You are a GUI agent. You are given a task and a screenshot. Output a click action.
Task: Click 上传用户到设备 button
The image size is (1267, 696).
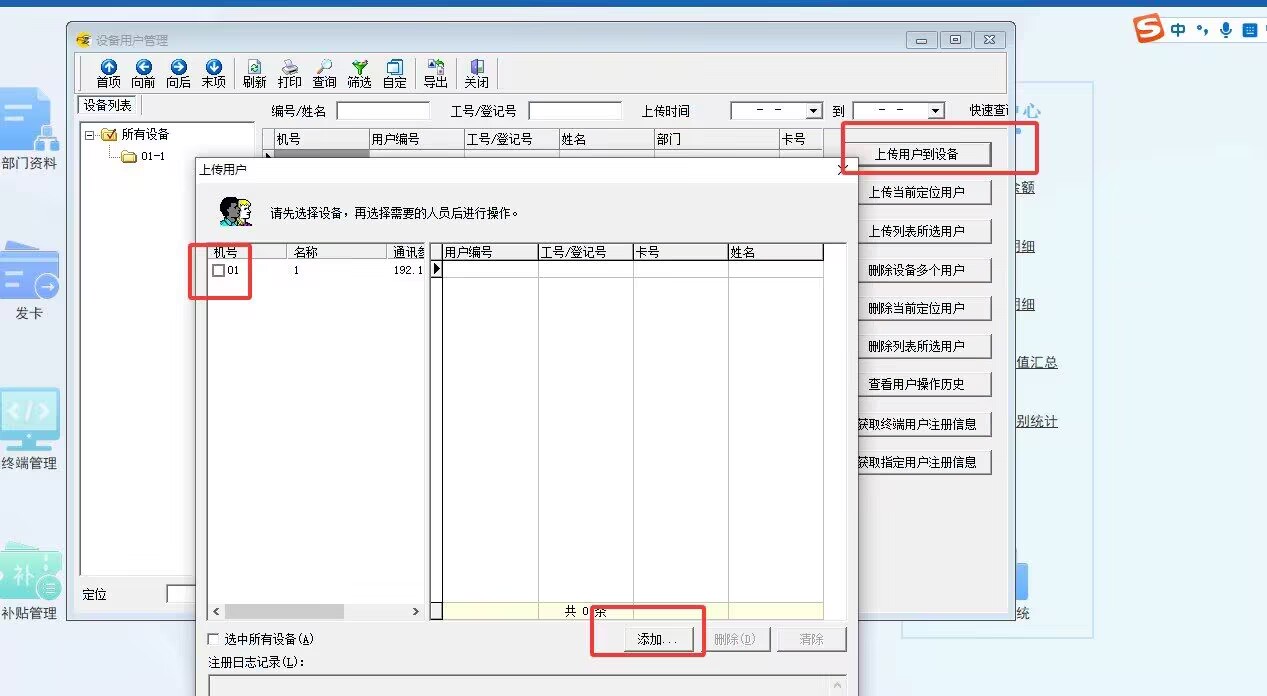916,154
